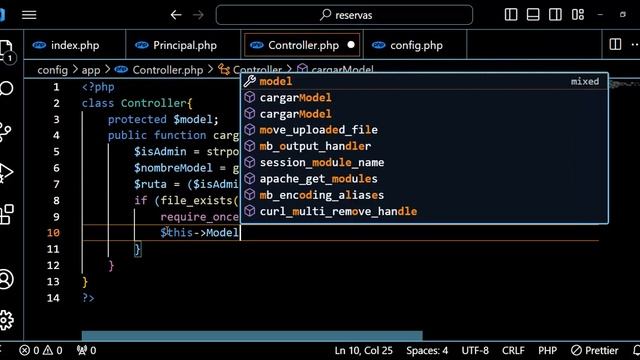Toggle the primary side bar layout icon
The image size is (640, 360).
[x=511, y=15]
